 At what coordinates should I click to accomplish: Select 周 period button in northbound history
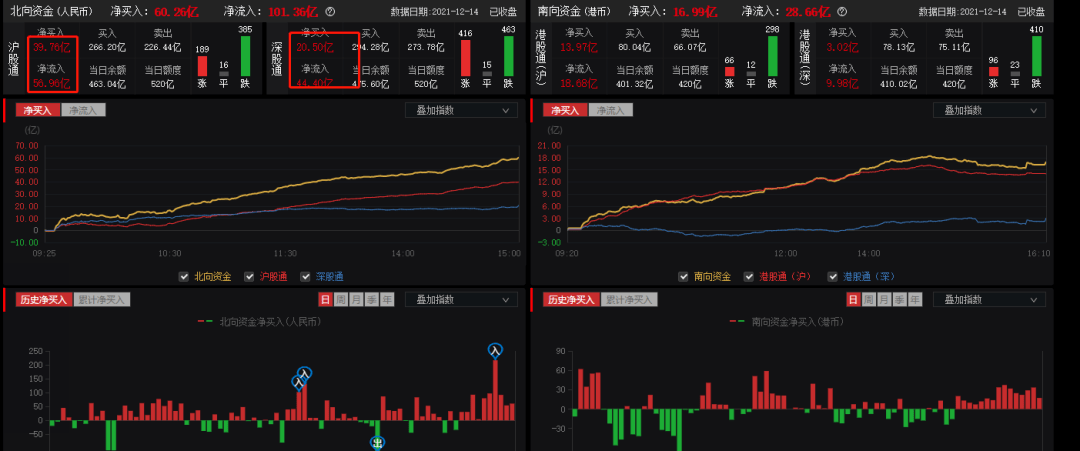pyautogui.click(x=341, y=299)
